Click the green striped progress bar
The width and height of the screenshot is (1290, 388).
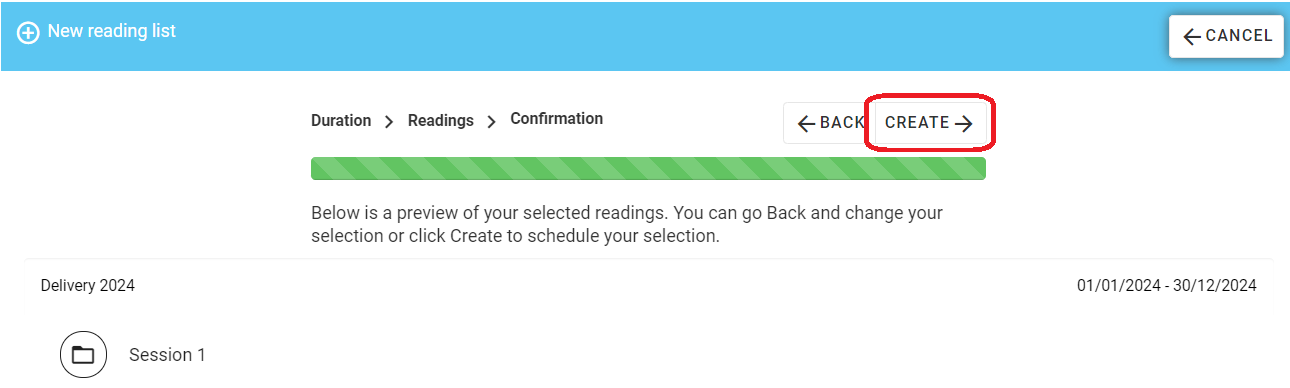(648, 168)
